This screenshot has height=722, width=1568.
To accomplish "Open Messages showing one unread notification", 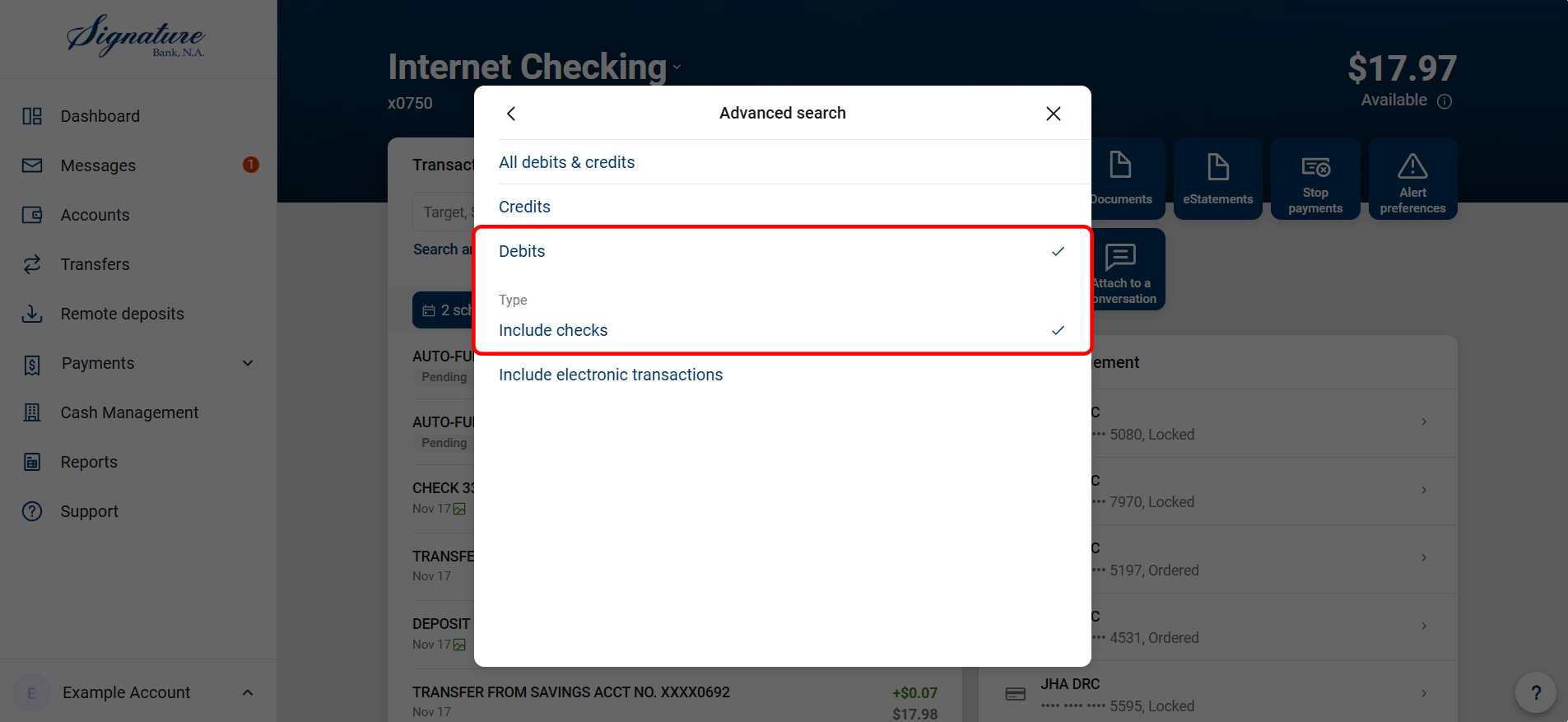I will pos(98,165).
